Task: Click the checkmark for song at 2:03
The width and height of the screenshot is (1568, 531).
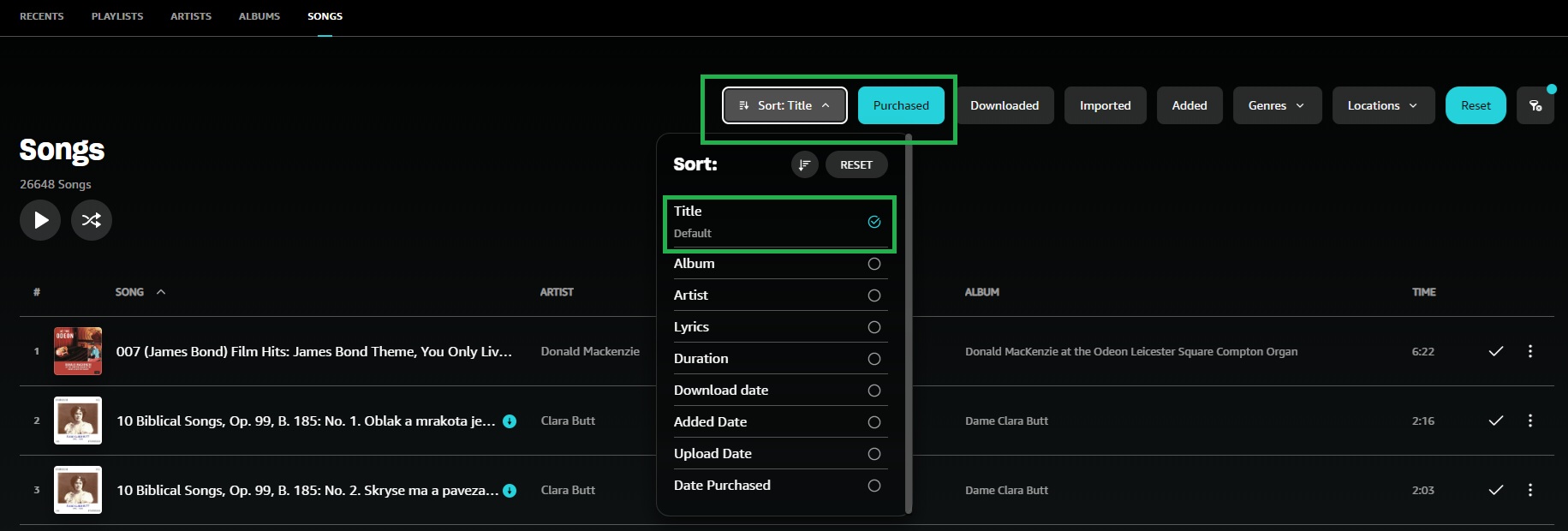Action: point(1496,490)
